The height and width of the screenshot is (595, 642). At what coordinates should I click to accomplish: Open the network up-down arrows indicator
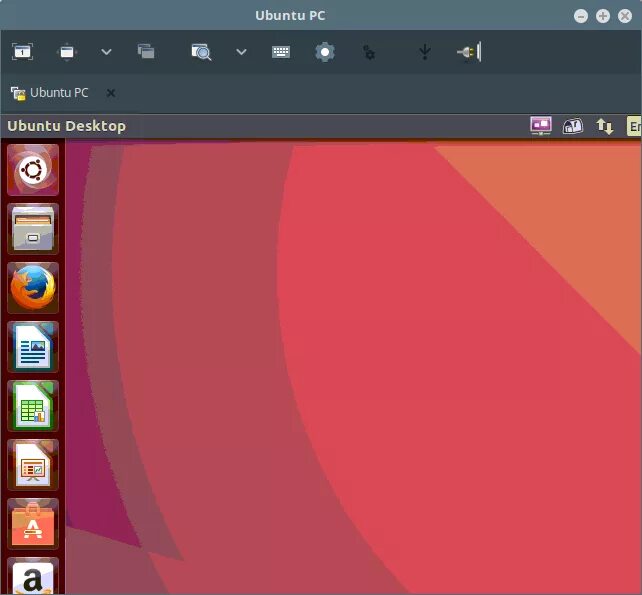pos(604,126)
